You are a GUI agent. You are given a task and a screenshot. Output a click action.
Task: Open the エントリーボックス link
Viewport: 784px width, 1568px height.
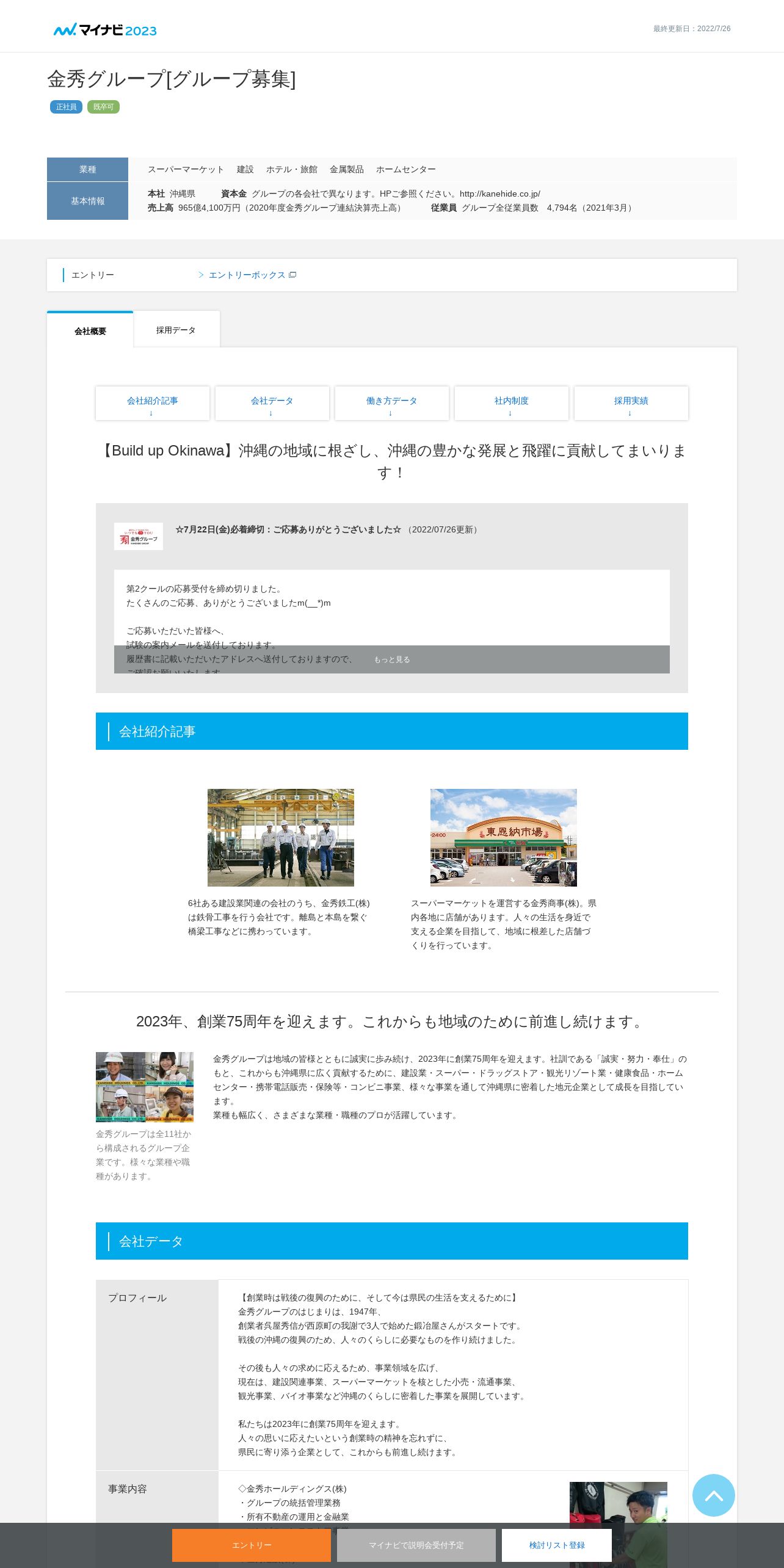click(x=247, y=275)
